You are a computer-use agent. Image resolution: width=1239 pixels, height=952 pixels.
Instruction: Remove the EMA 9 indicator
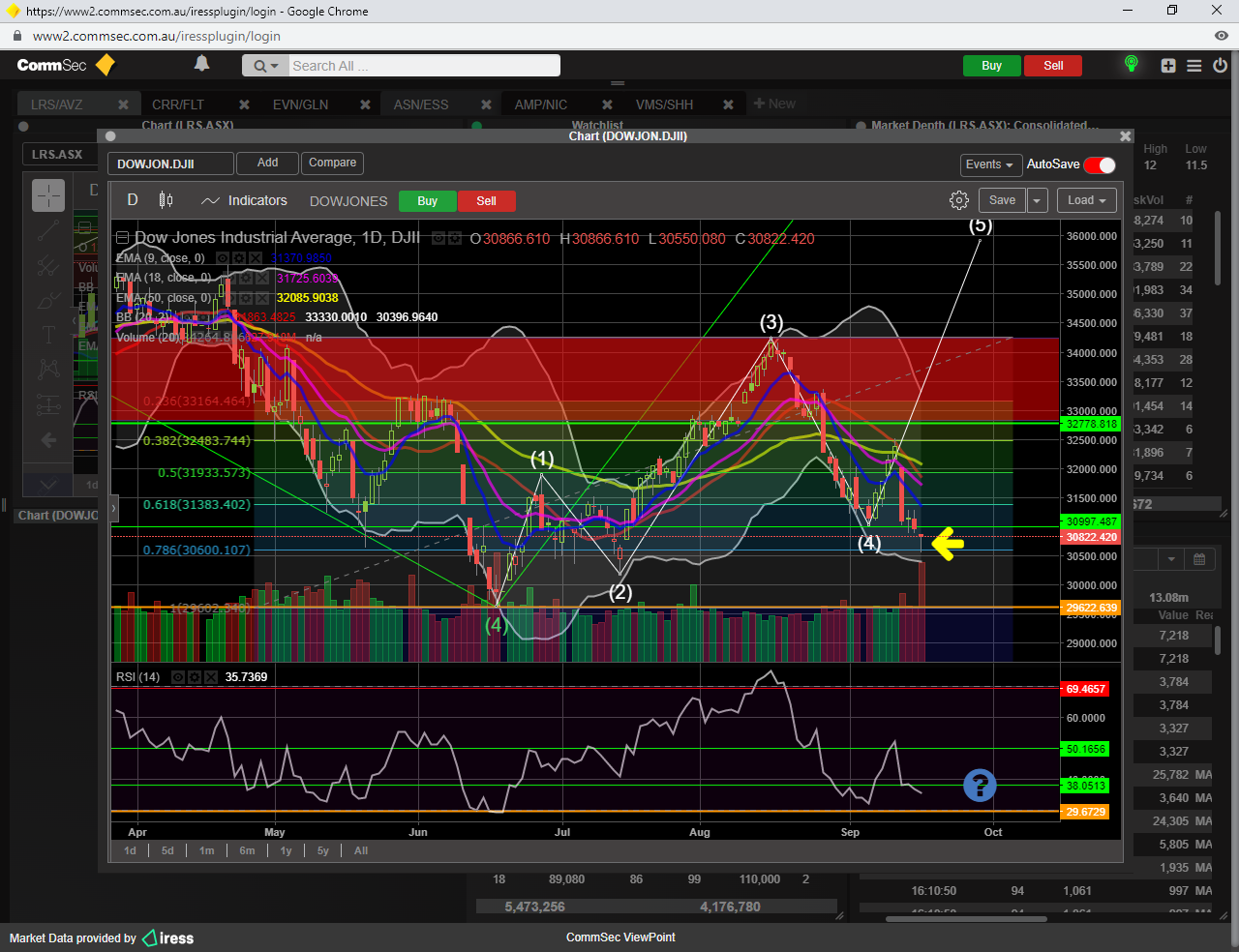coord(255,258)
